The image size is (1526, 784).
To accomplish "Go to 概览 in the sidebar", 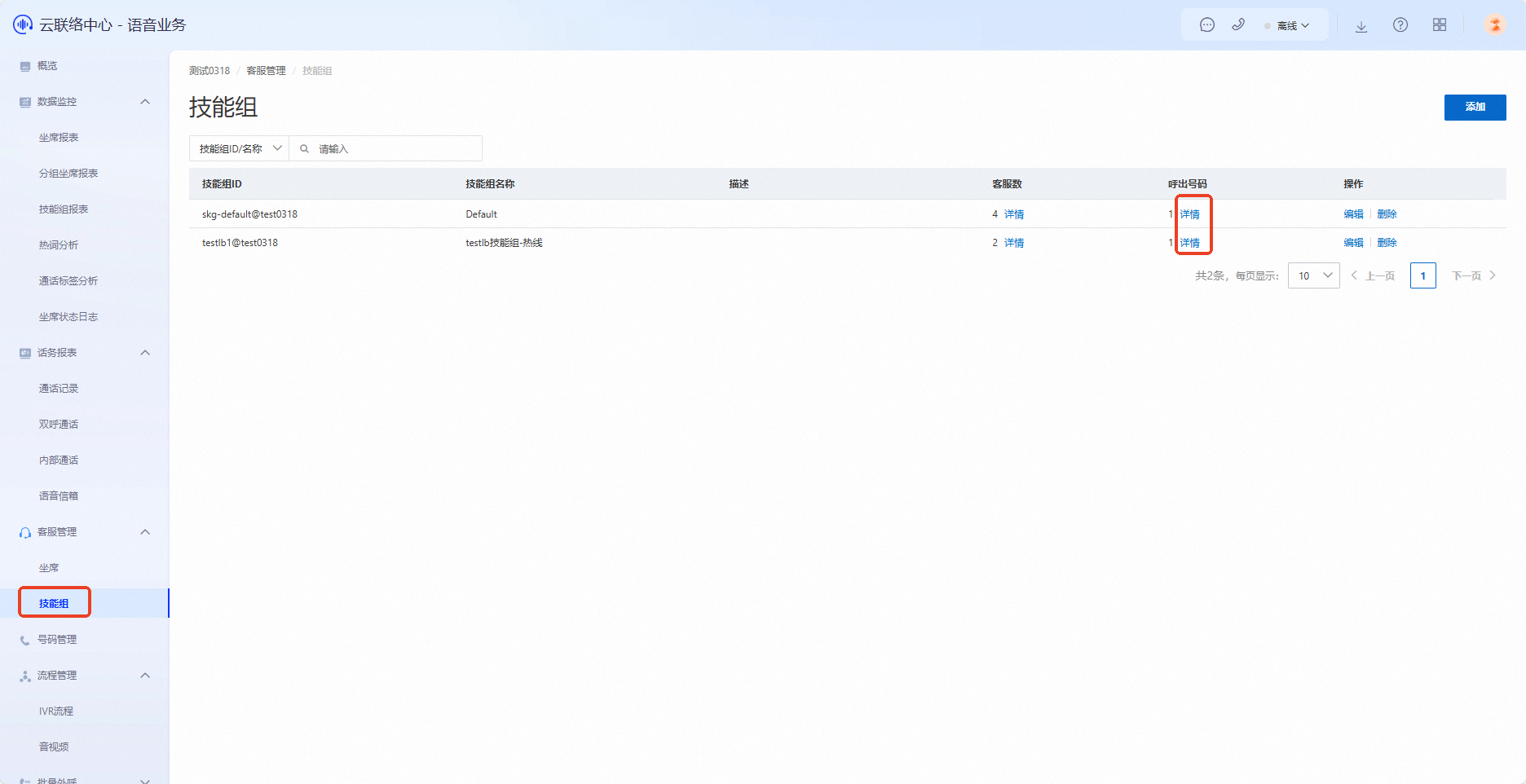I will pos(47,66).
